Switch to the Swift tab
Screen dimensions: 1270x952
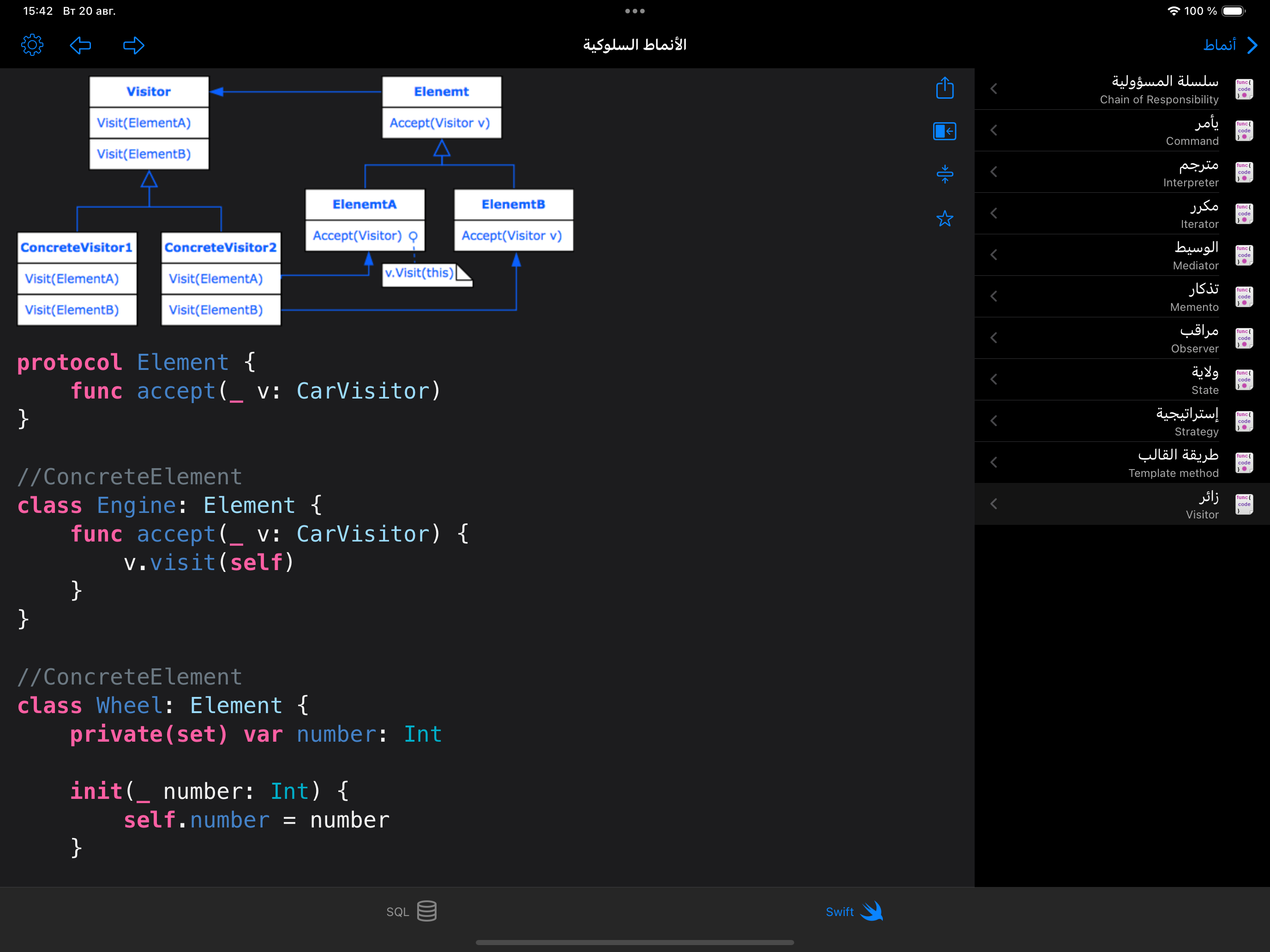coord(854,911)
